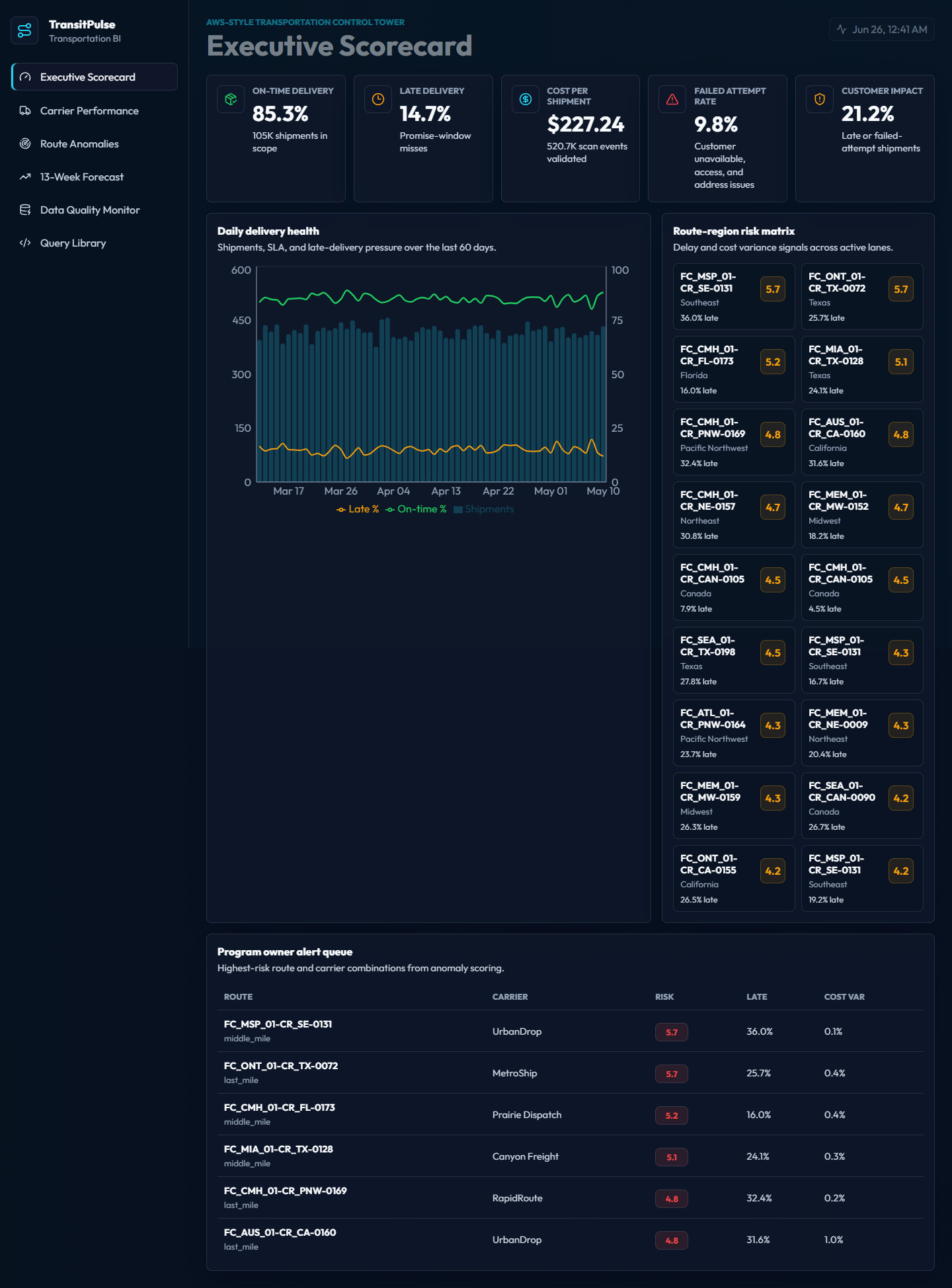Click the On-Time Delivery package icon

point(231,99)
